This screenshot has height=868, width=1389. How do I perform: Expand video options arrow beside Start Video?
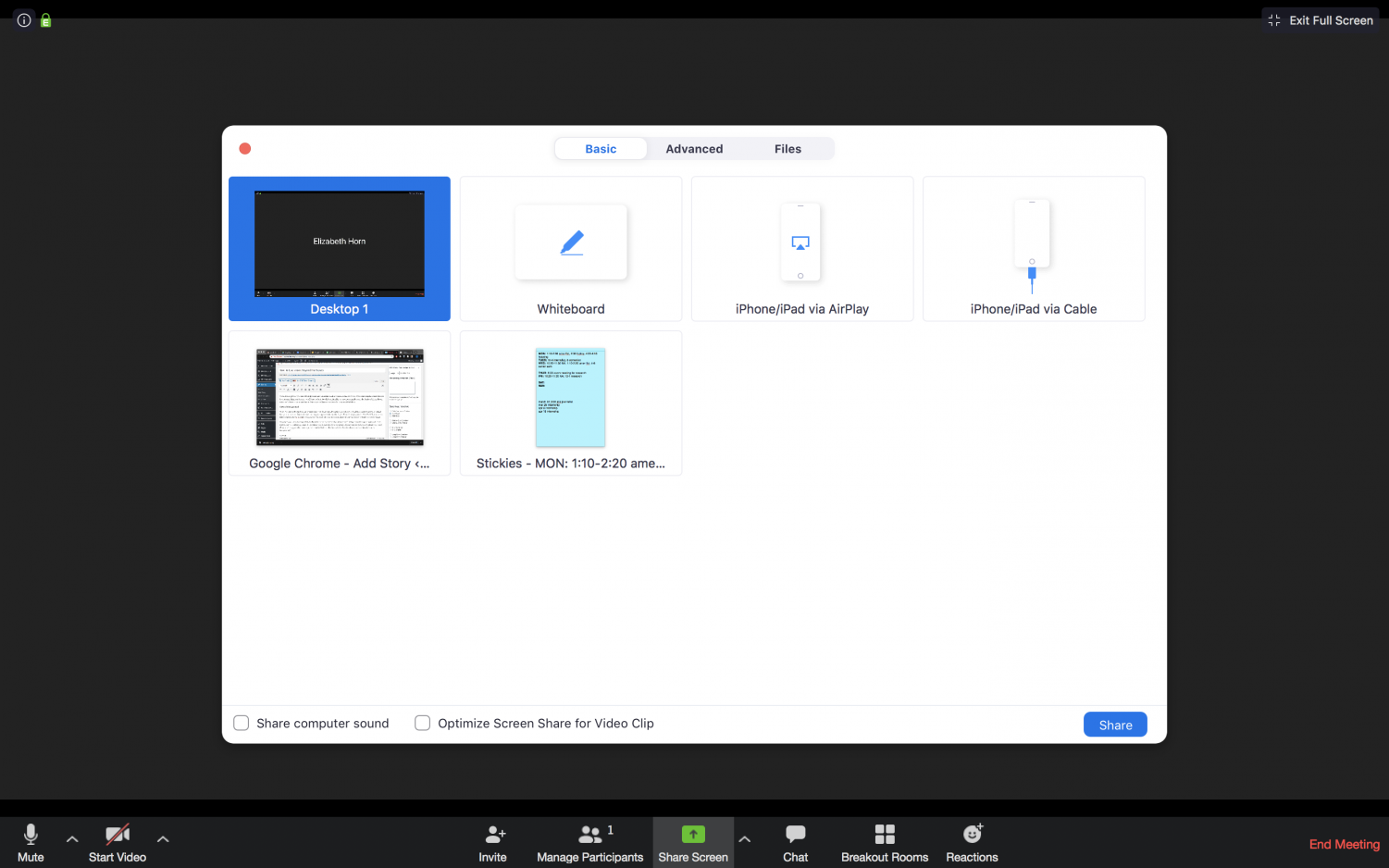coord(163,839)
